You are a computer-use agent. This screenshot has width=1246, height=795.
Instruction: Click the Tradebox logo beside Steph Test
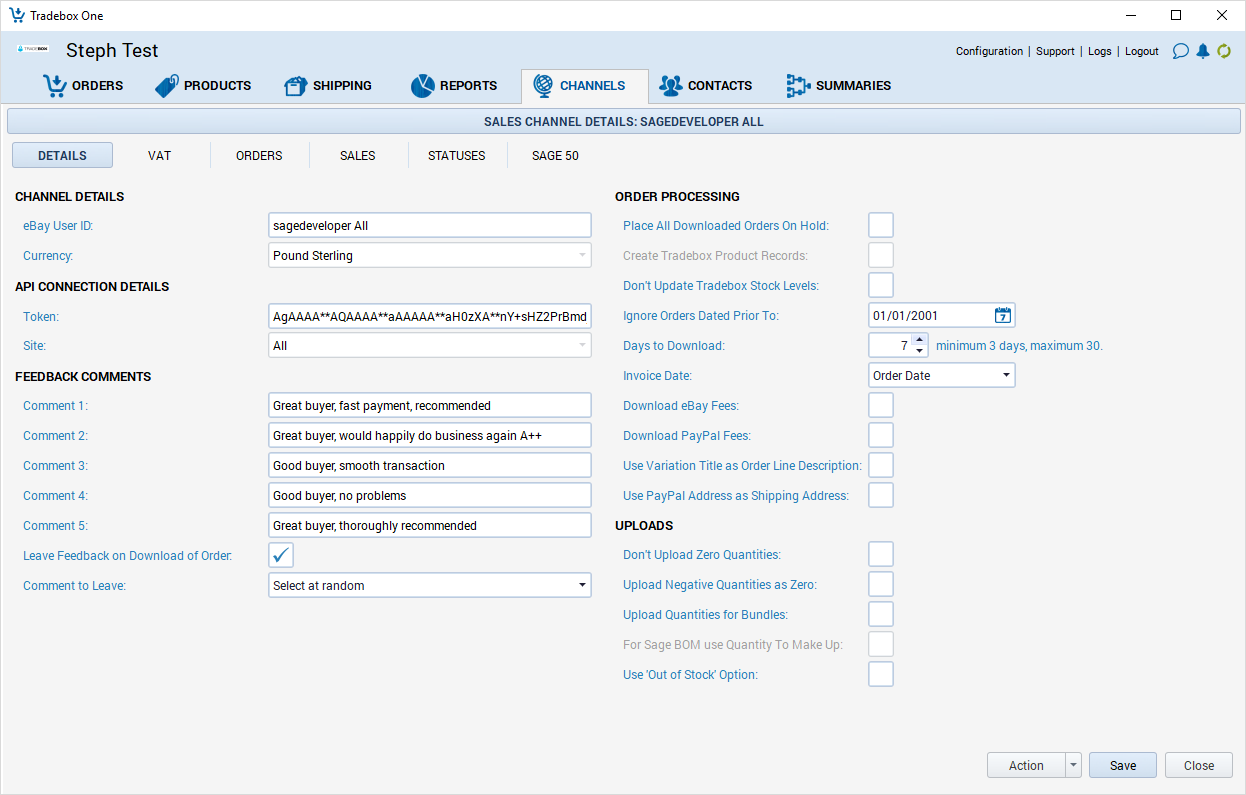tap(33, 49)
